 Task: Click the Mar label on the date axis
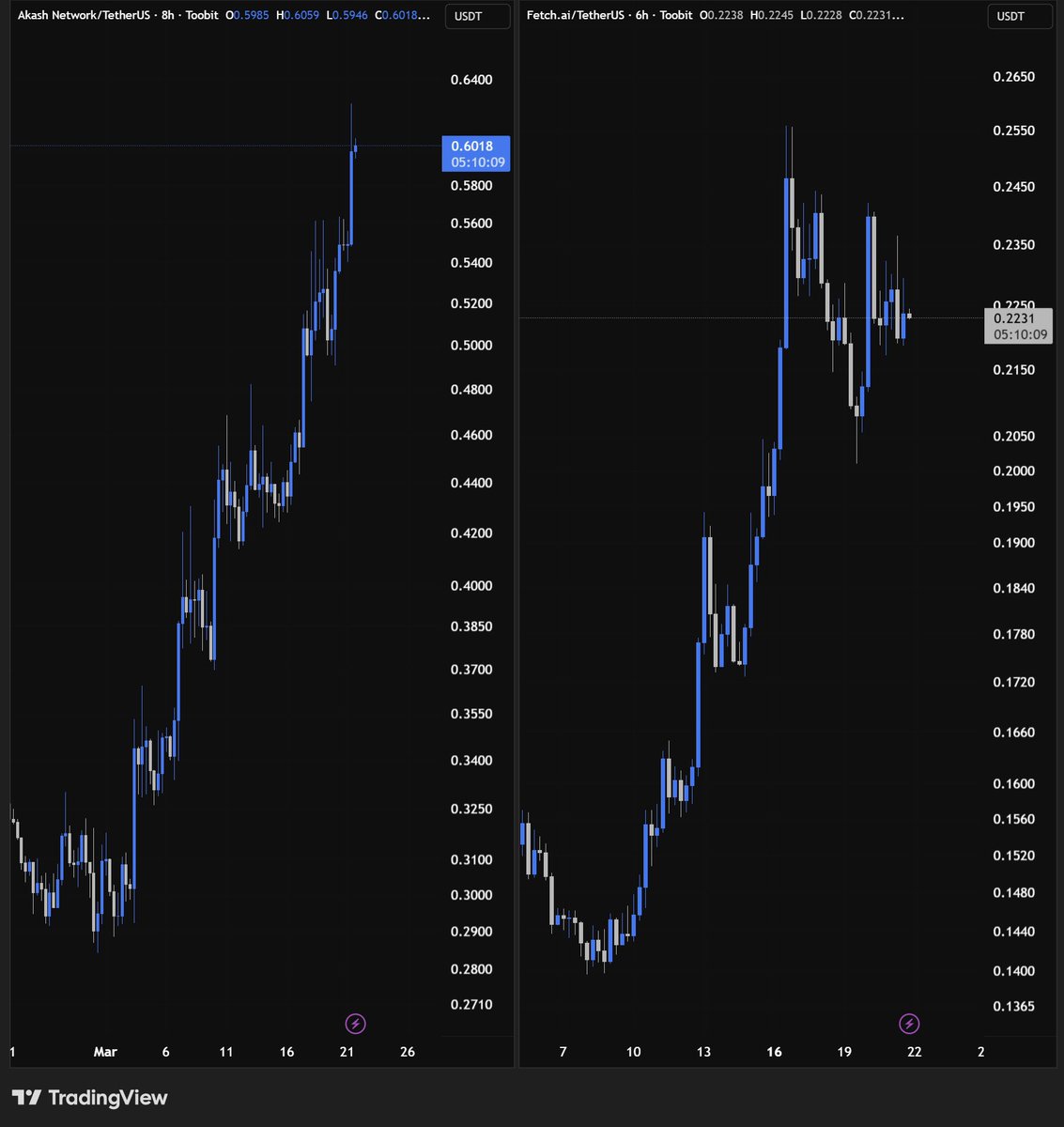coord(105,1052)
